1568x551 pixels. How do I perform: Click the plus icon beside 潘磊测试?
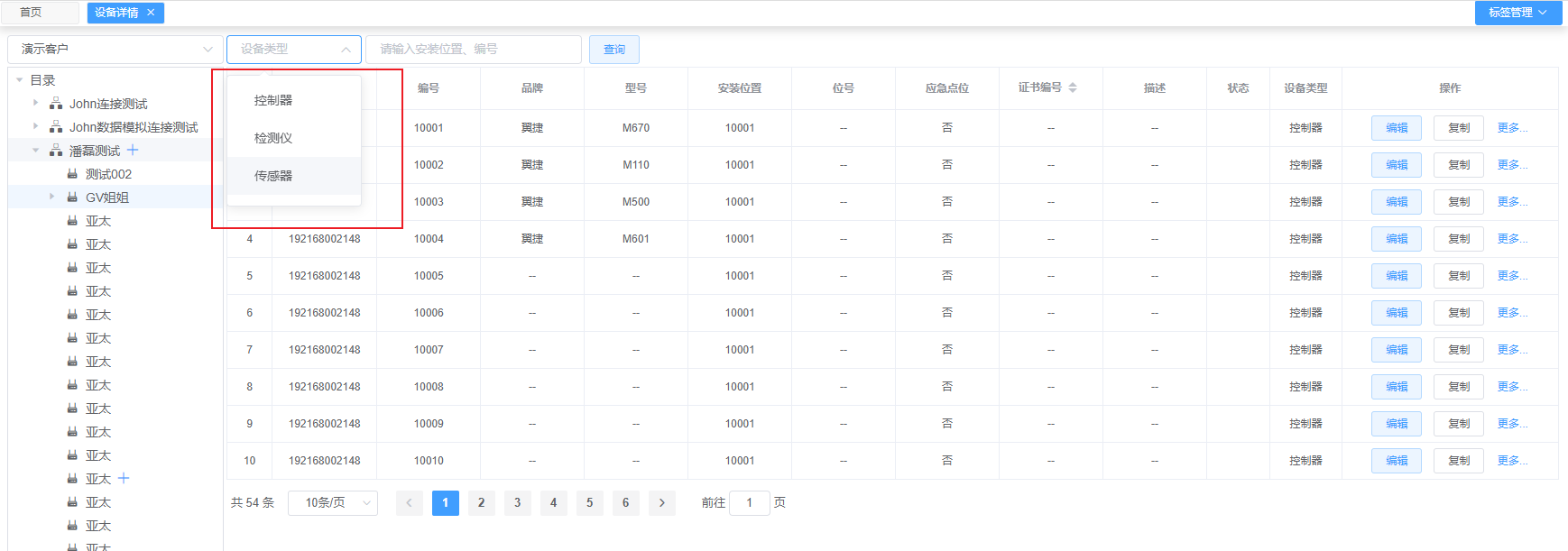(133, 150)
